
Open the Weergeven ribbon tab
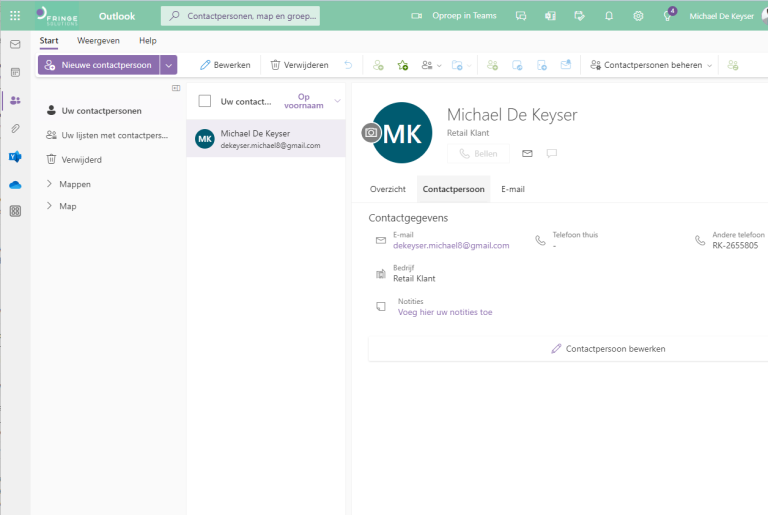(98, 41)
